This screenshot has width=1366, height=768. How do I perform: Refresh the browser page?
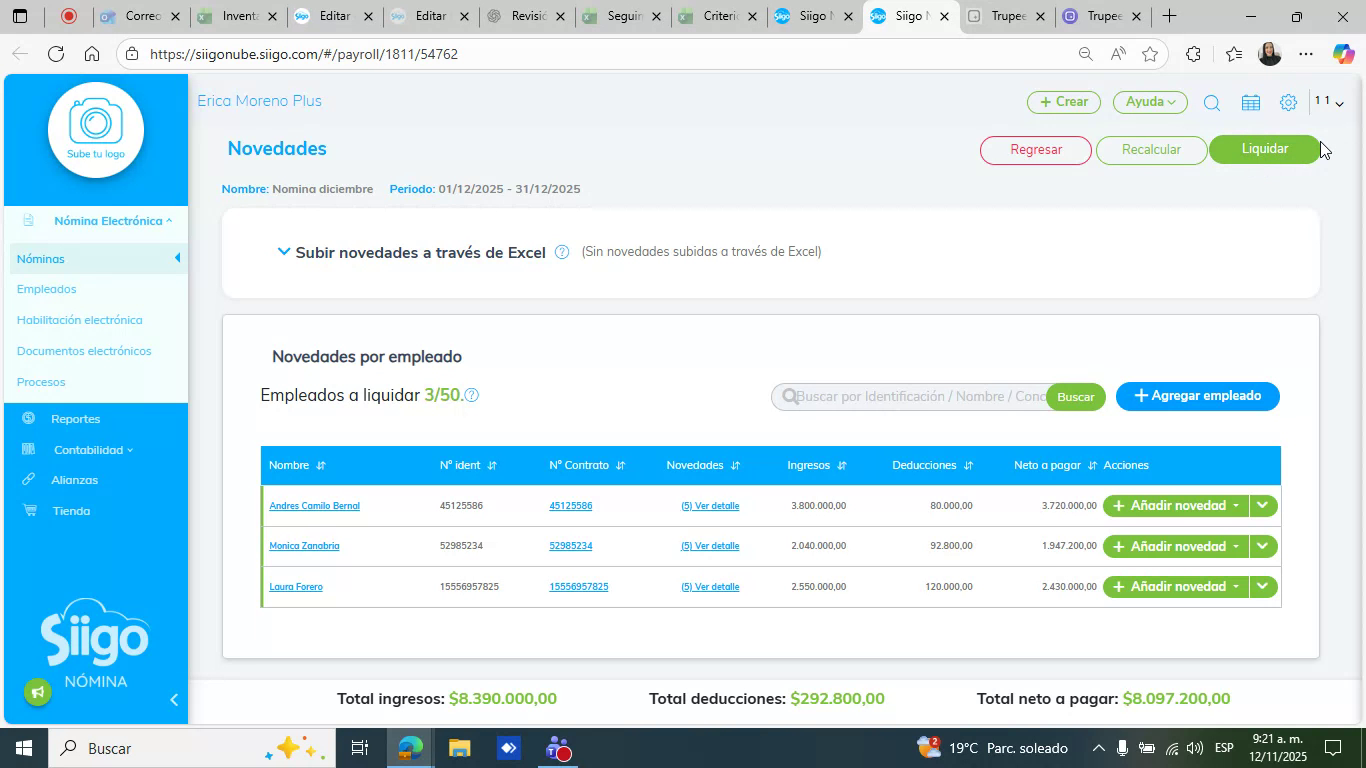[x=56, y=54]
